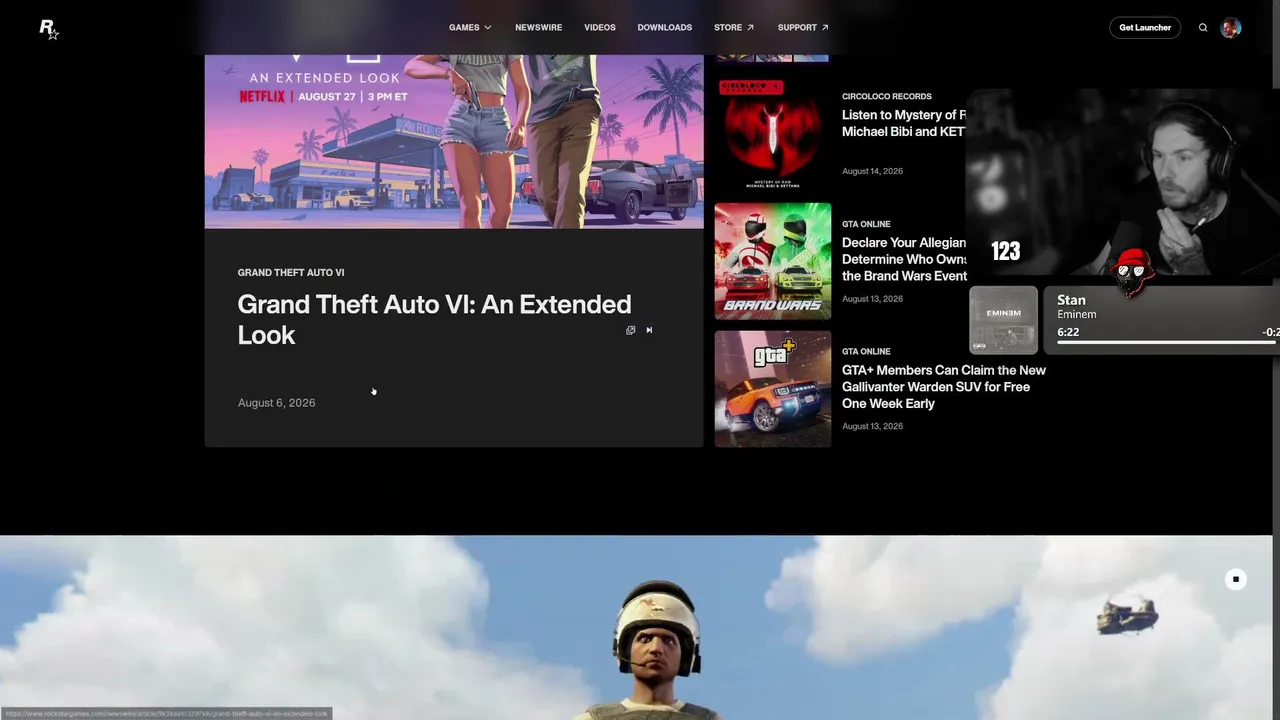Click the streamer webcam overlay
This screenshot has height=720, width=1280.
(x=1122, y=182)
